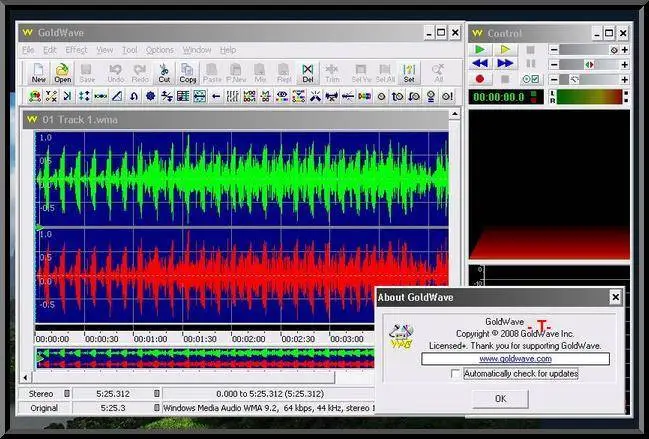Click the Fast Forward button in Control
The width and height of the screenshot is (649, 439).
coord(506,64)
